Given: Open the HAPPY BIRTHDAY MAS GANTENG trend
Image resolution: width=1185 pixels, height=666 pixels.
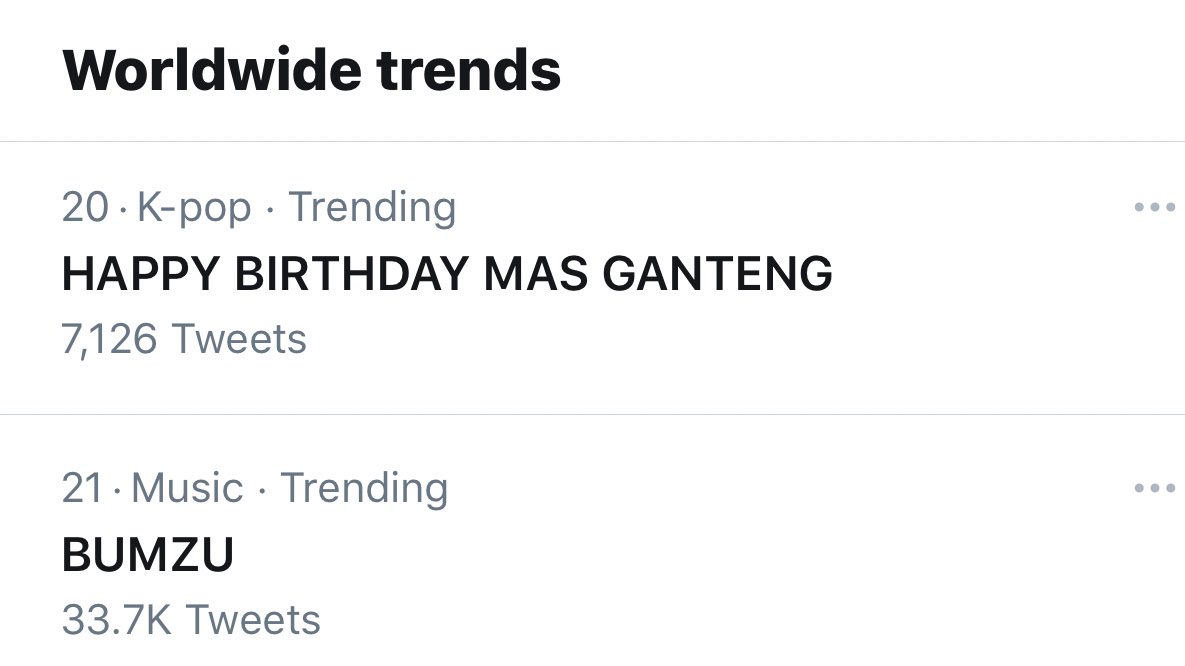Looking at the screenshot, I should 446,273.
